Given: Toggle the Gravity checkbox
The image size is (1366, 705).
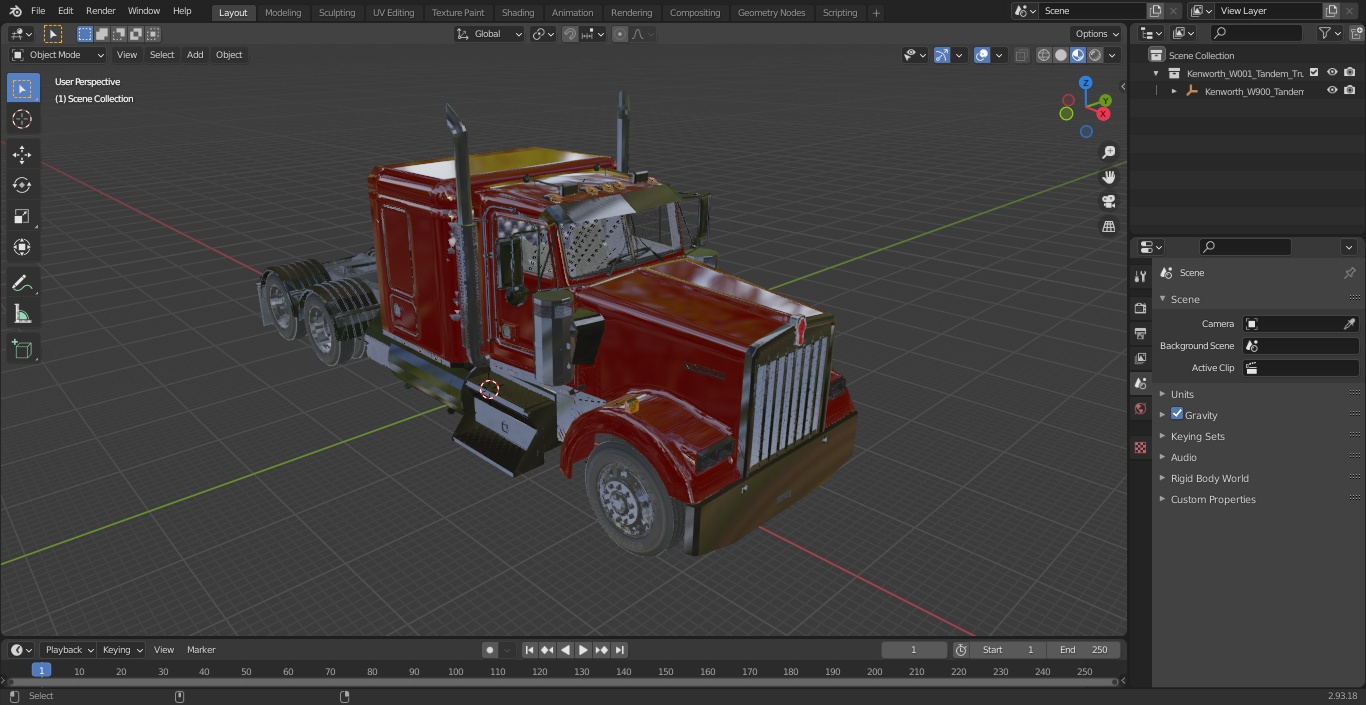Looking at the screenshot, I should pos(1177,414).
